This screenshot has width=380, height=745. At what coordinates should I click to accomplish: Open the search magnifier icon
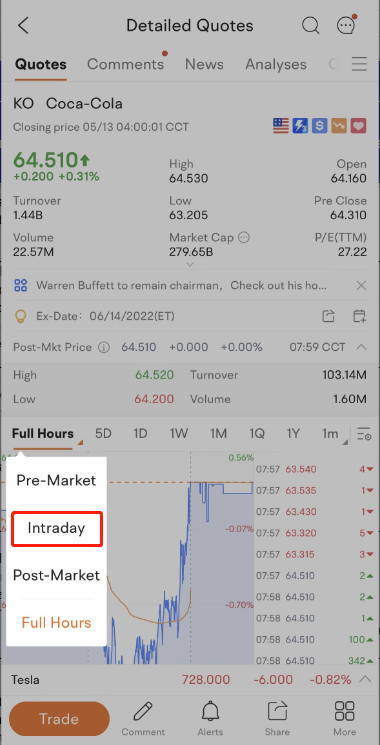(311, 25)
